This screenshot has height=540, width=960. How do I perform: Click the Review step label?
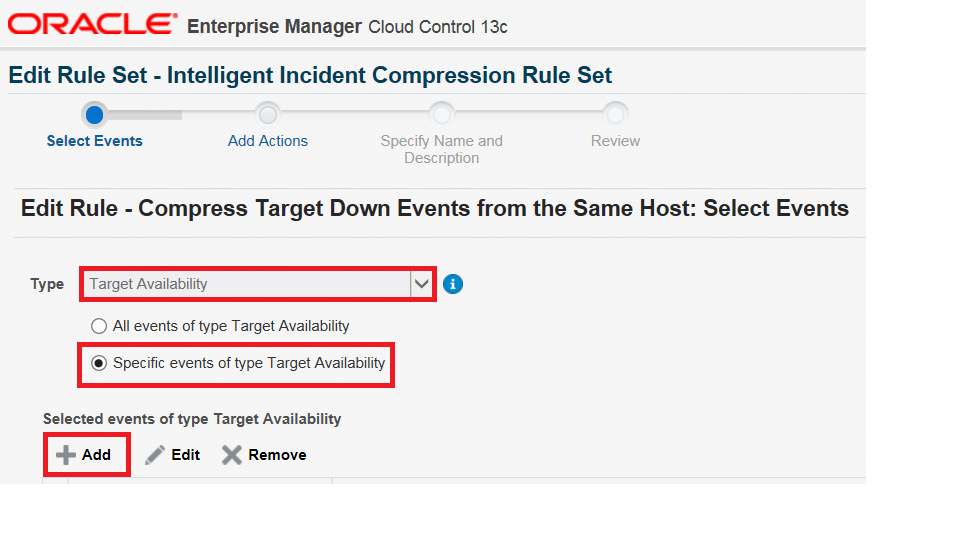615,141
